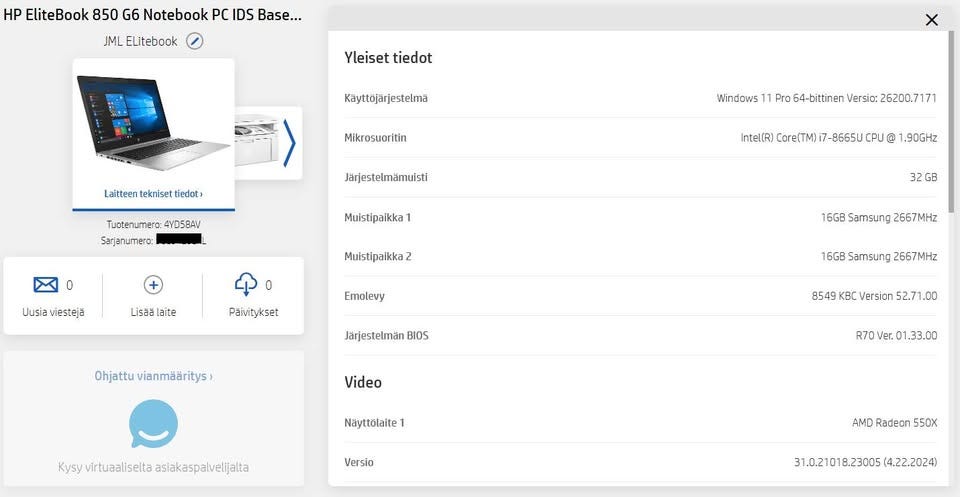Select the printer device thumbnail

tap(258, 141)
